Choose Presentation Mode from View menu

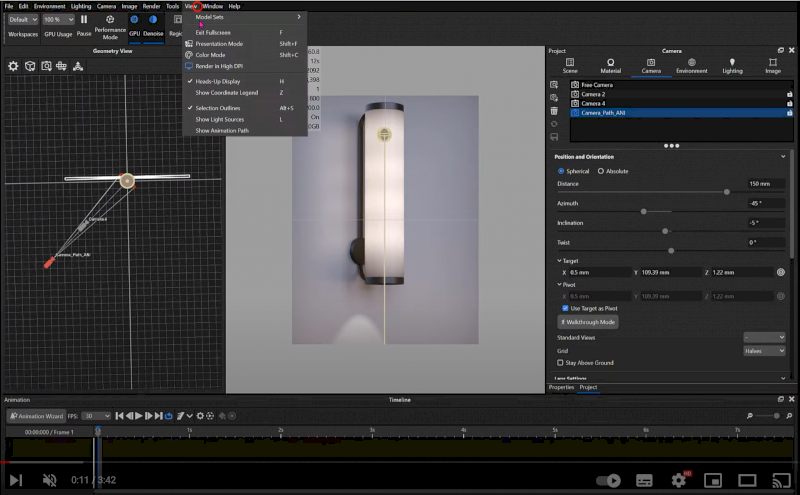[x=219, y=44]
